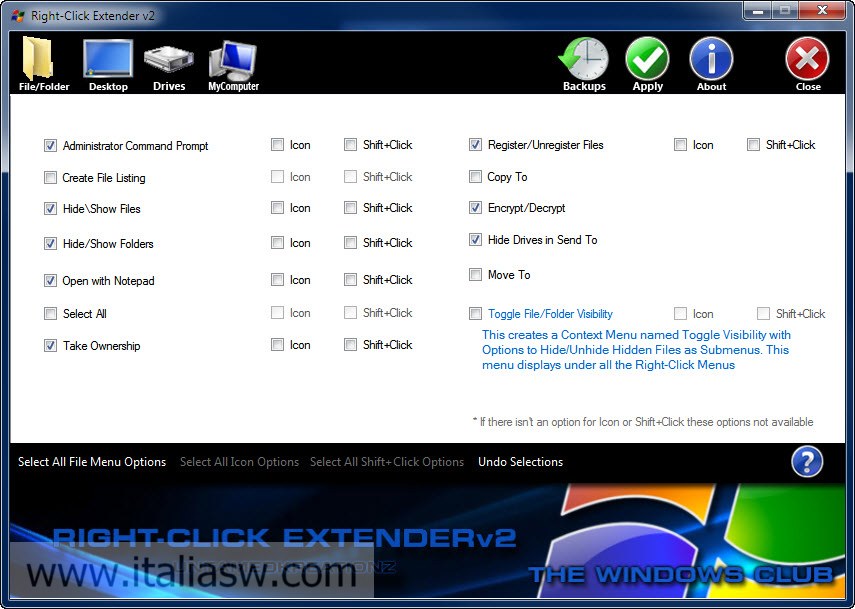
Task: Enable the Select All checkbox
Action: coord(50,313)
